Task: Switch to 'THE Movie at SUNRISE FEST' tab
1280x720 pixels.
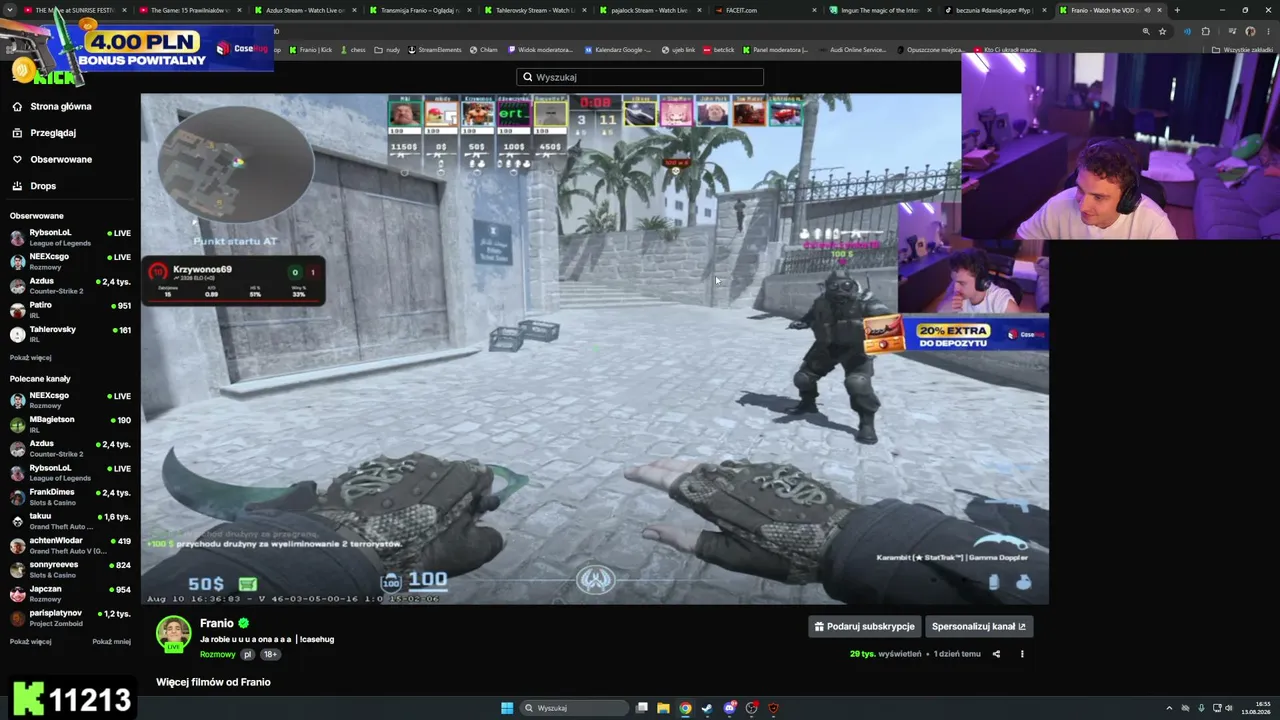Action: 75,10
